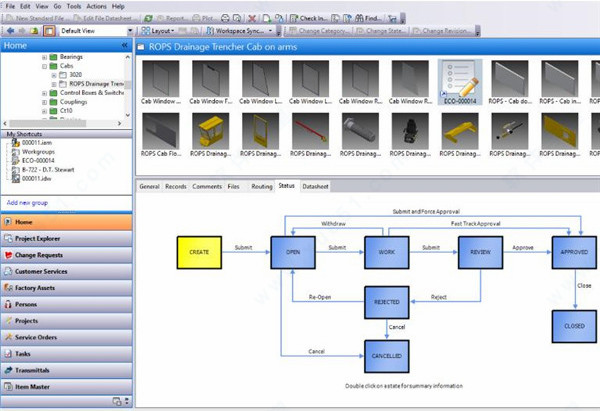
Task: Select ROPS Drainage Trencher folder in tree
Action: pyautogui.click(x=92, y=83)
